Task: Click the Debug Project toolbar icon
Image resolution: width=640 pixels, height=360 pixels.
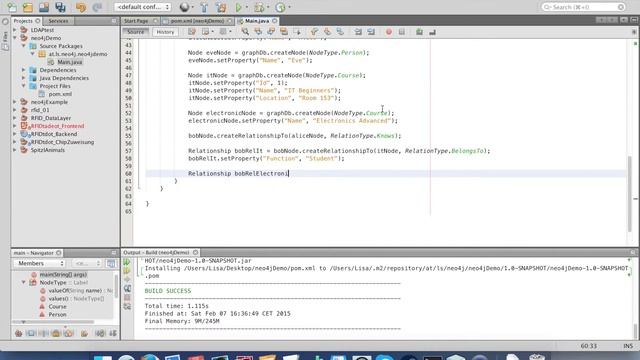Action: pyautogui.click(x=259, y=7)
